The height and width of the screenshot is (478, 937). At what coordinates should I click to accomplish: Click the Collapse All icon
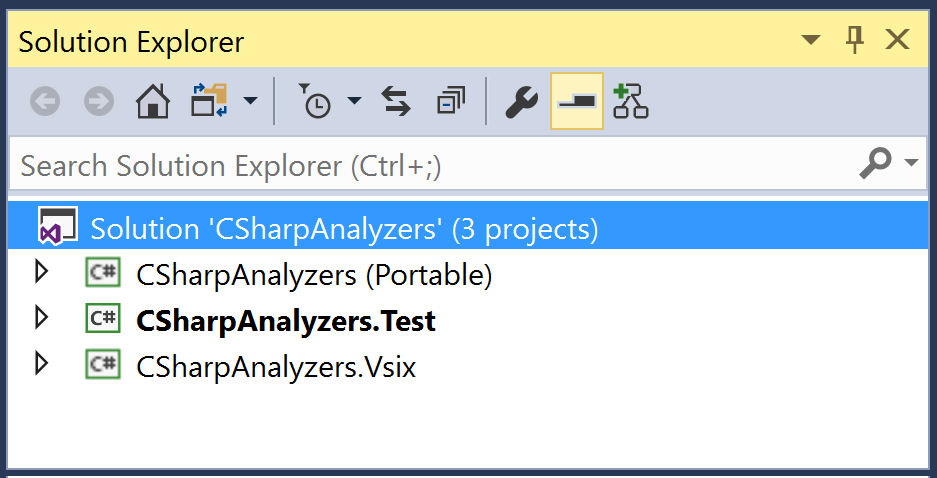click(x=451, y=101)
